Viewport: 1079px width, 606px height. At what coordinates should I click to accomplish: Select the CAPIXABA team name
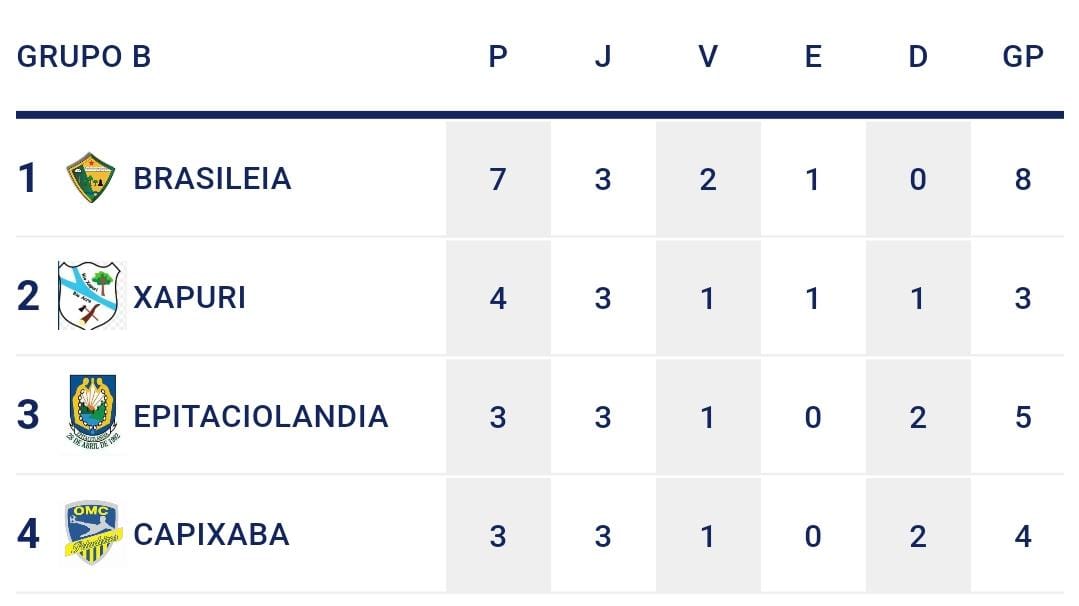[211, 534]
